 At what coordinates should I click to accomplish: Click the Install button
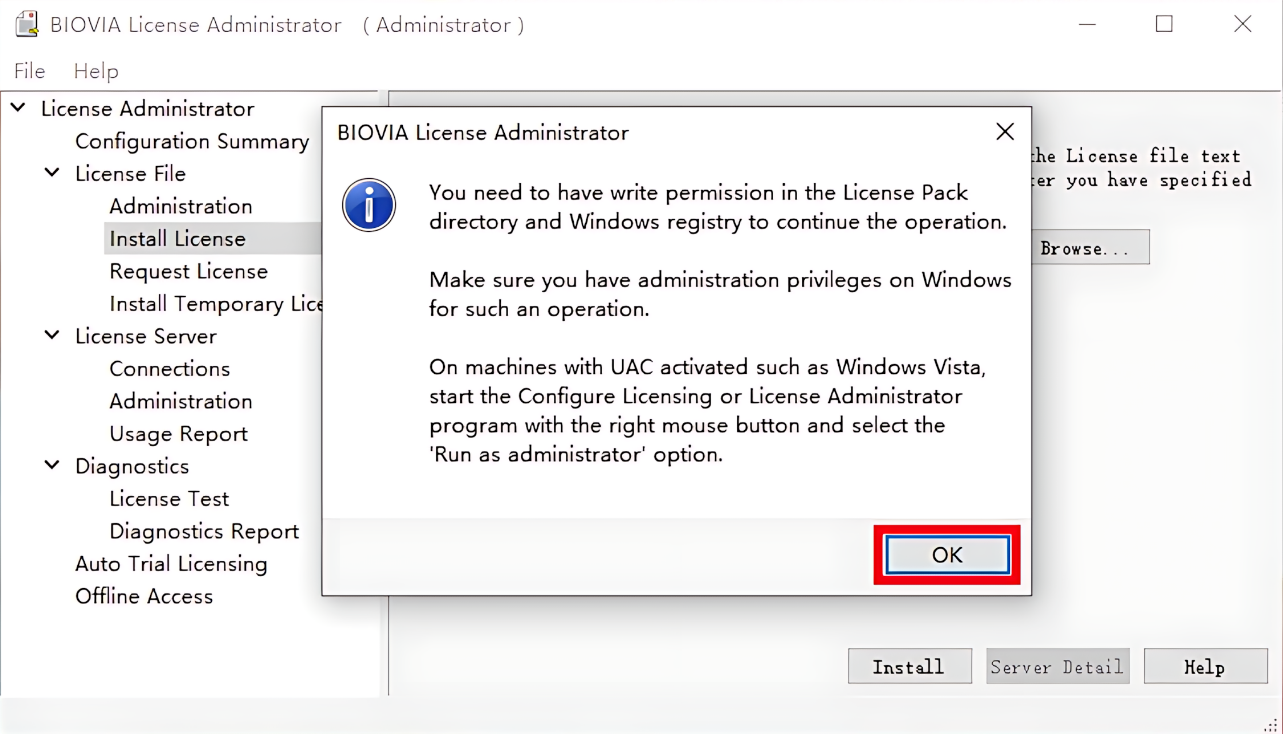pyautogui.click(x=909, y=667)
